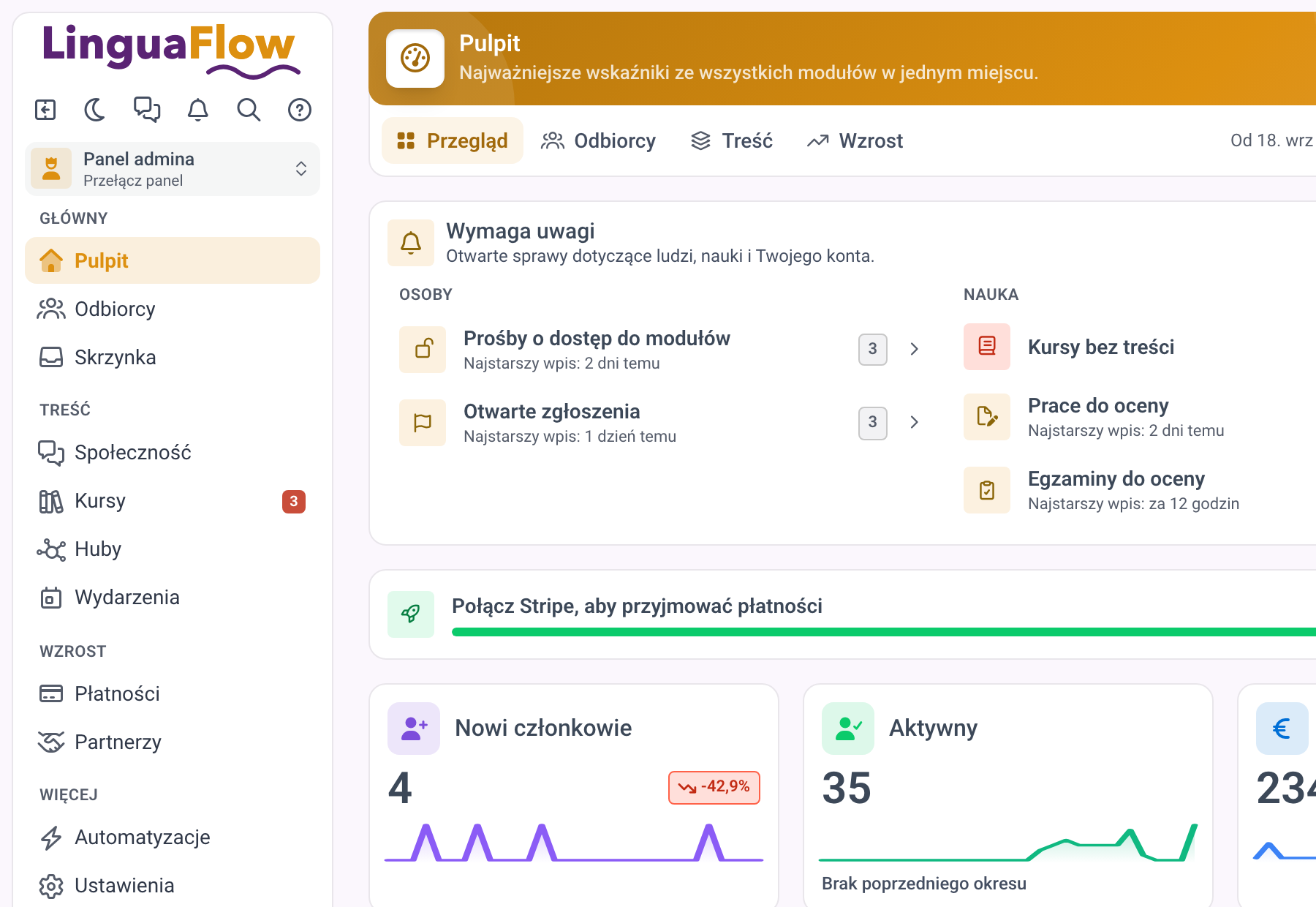This screenshot has height=907, width=1316.
Task: Open Społeczność in the sidebar
Action: (173, 452)
